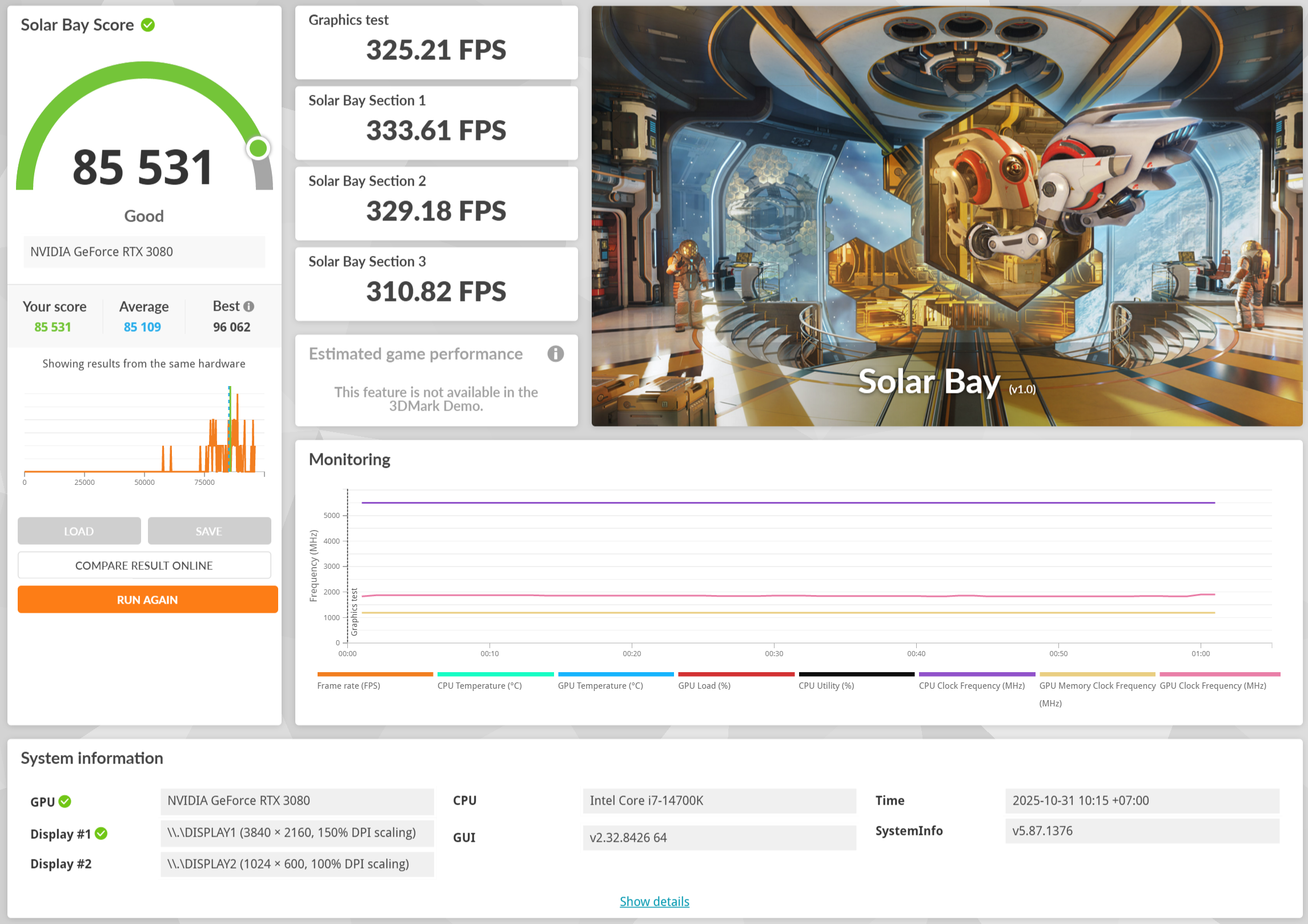Click the LOAD button
The width and height of the screenshot is (1308, 924).
tap(79, 531)
